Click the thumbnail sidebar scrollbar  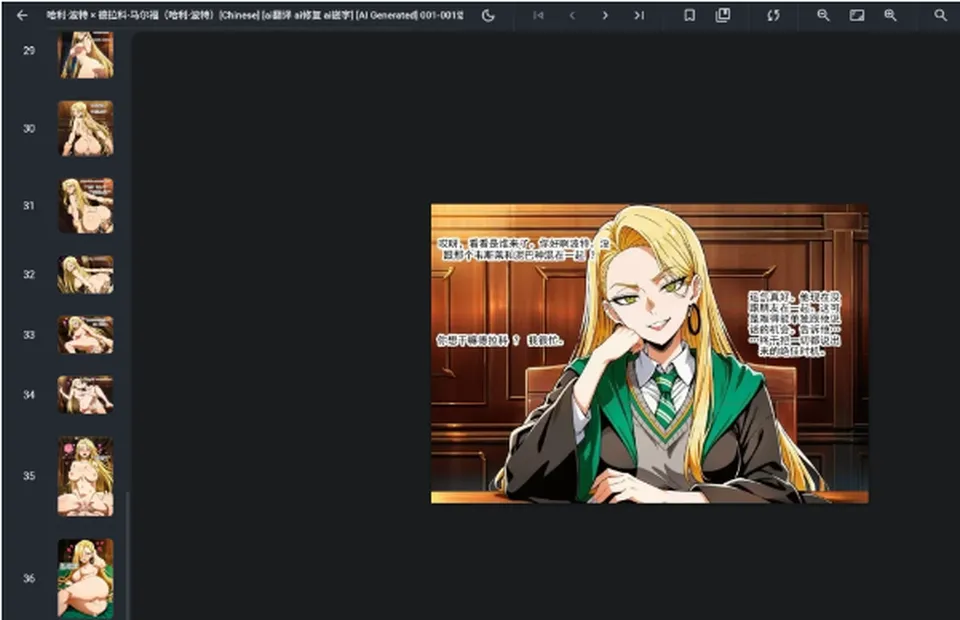127,556
